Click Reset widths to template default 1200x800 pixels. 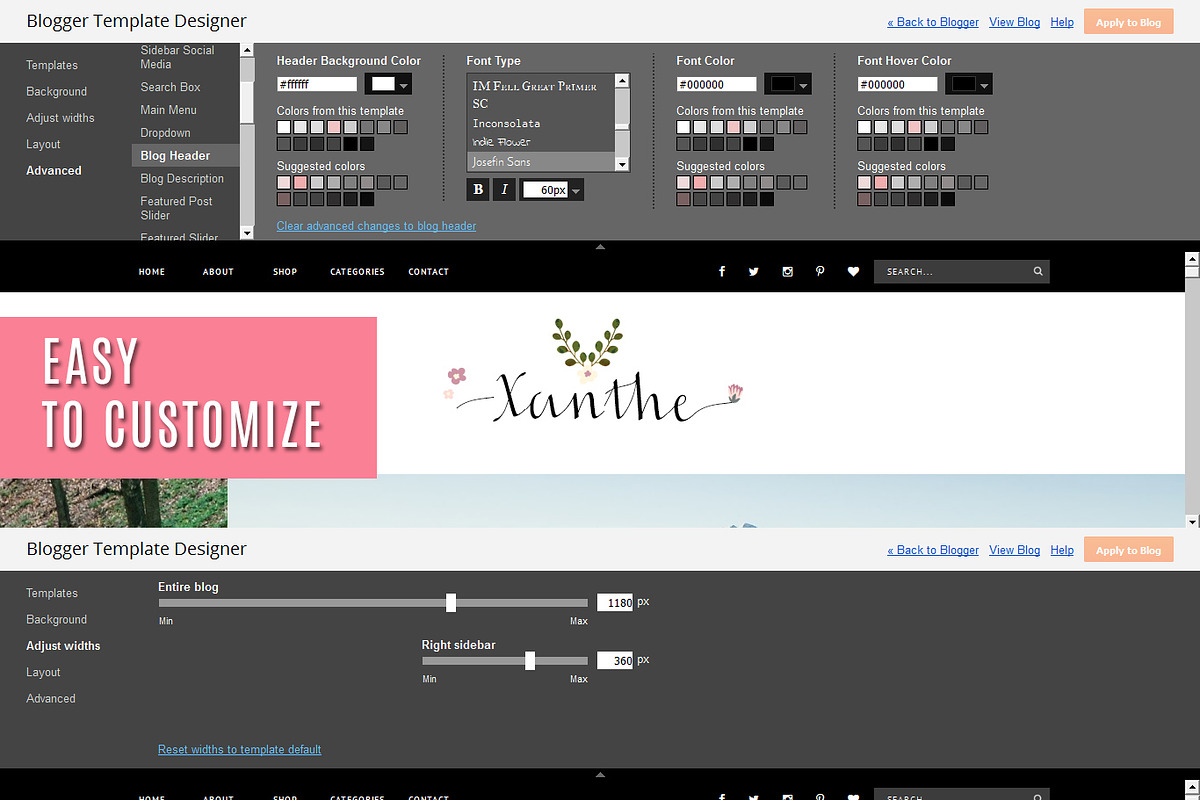coord(240,749)
